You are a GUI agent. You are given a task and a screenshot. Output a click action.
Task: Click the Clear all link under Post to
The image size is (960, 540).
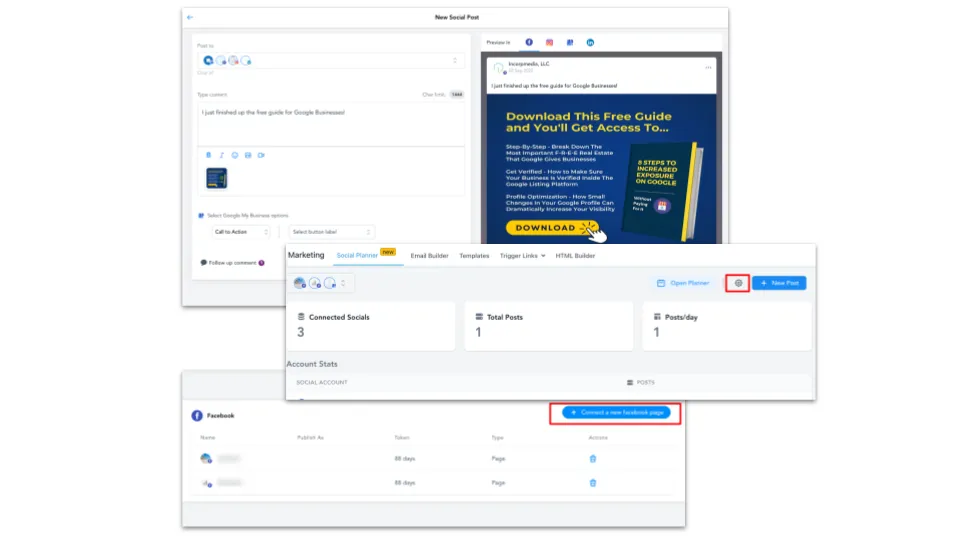coord(205,73)
